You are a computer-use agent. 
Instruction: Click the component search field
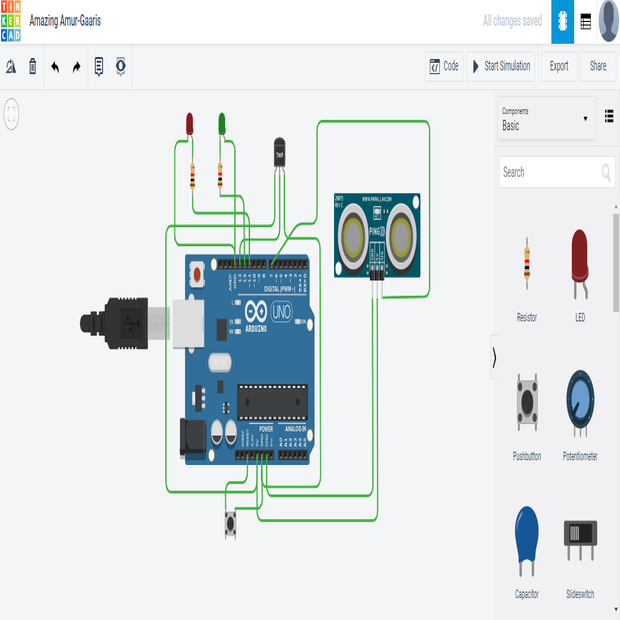click(550, 172)
